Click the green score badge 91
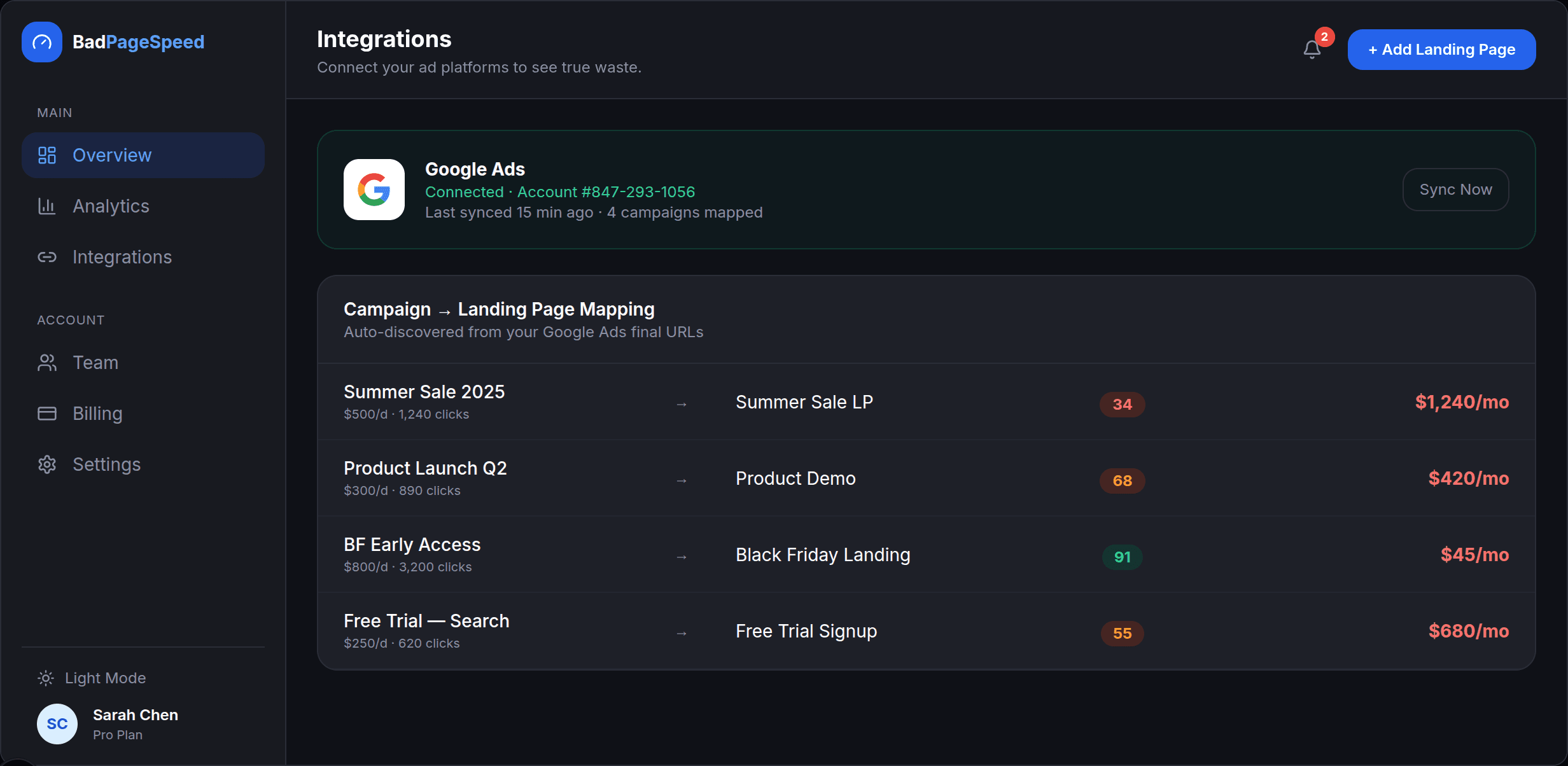This screenshot has width=1568, height=766. pos(1123,557)
